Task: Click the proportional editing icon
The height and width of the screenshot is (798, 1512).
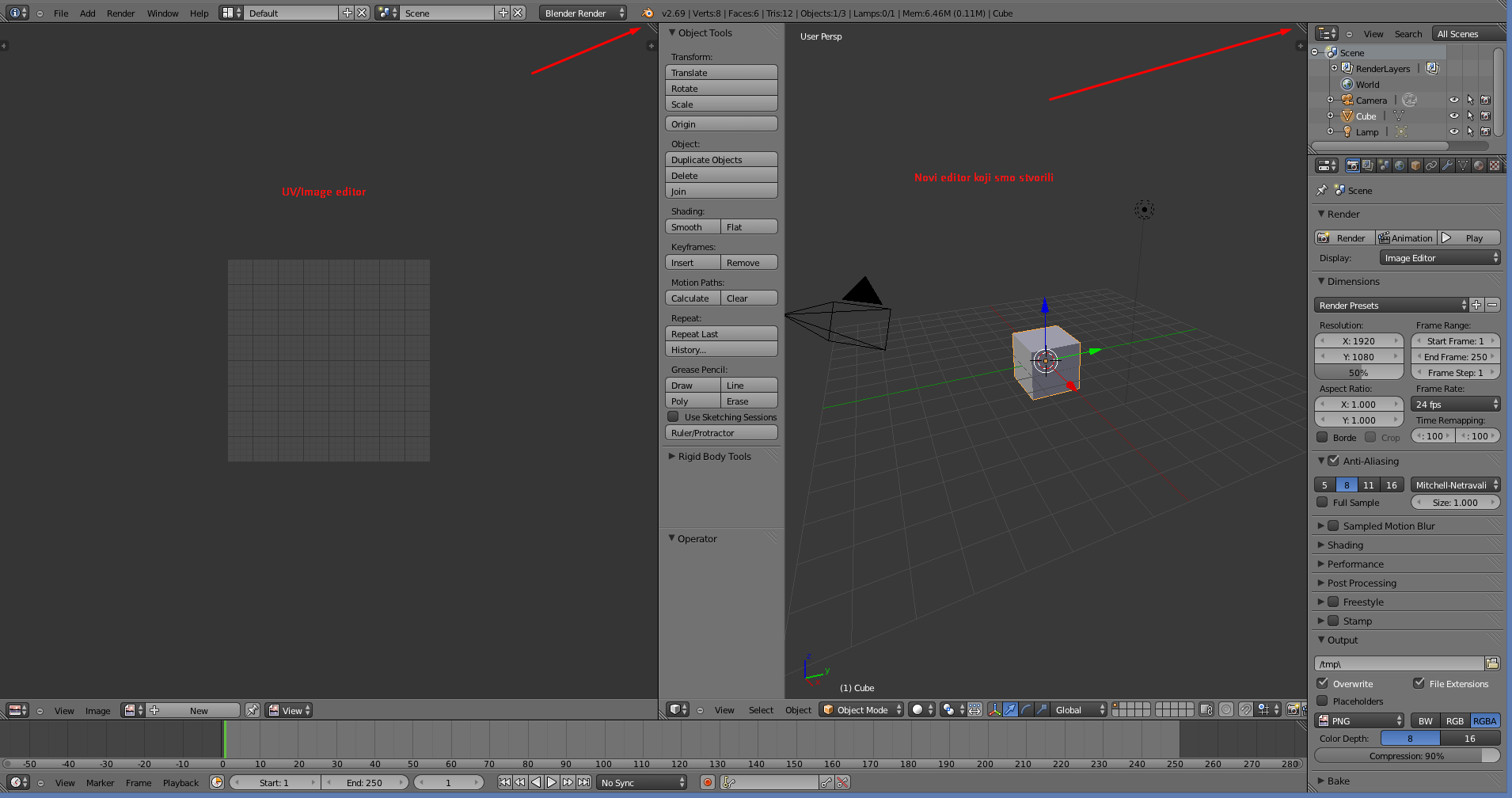Action: (1226, 709)
